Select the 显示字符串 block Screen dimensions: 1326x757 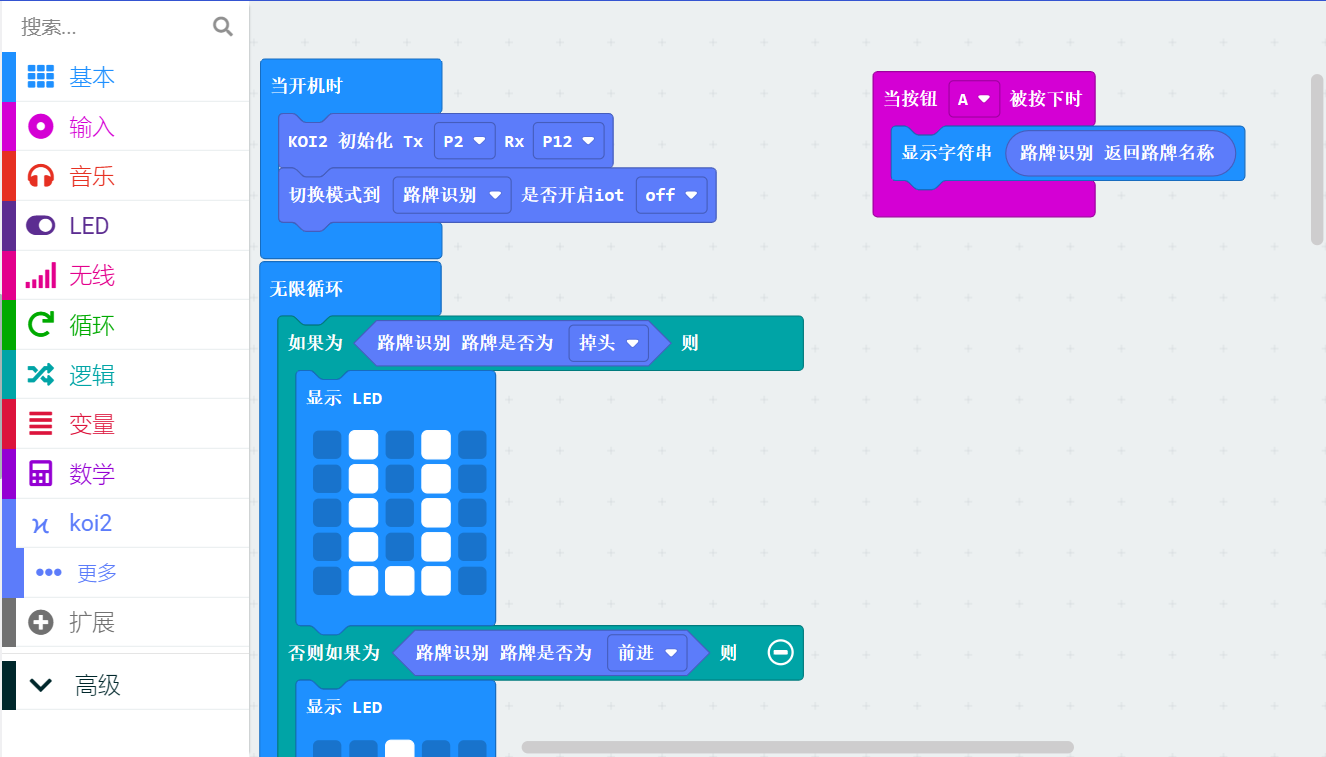pyautogui.click(x=947, y=153)
